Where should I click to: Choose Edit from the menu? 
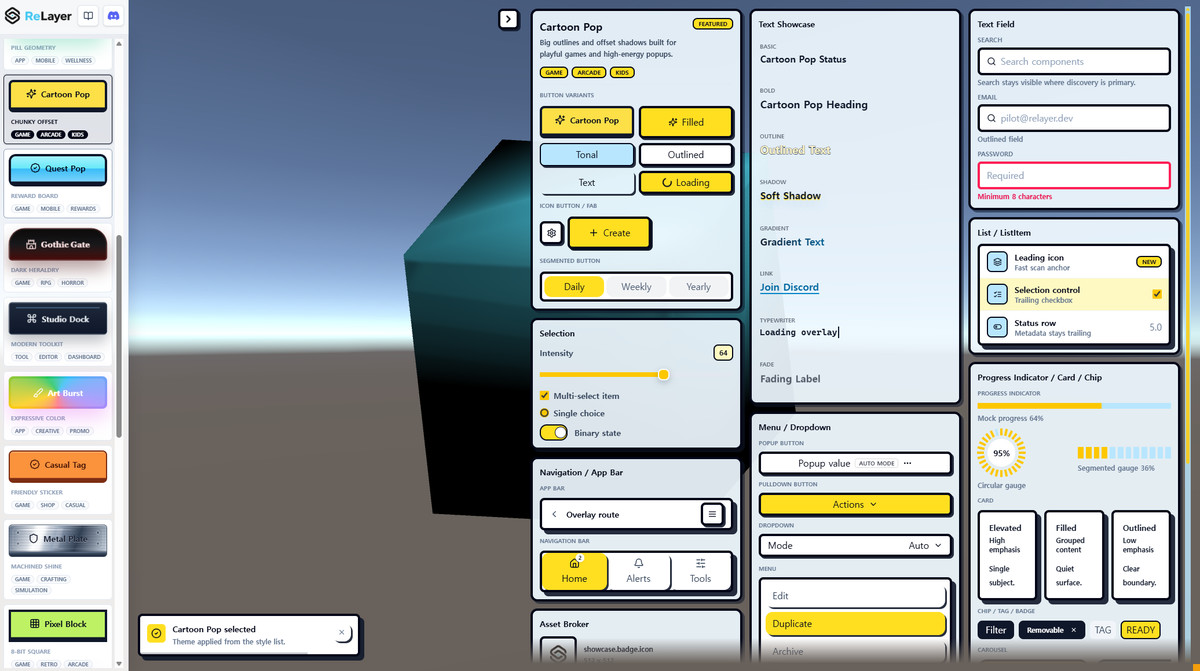(855, 595)
